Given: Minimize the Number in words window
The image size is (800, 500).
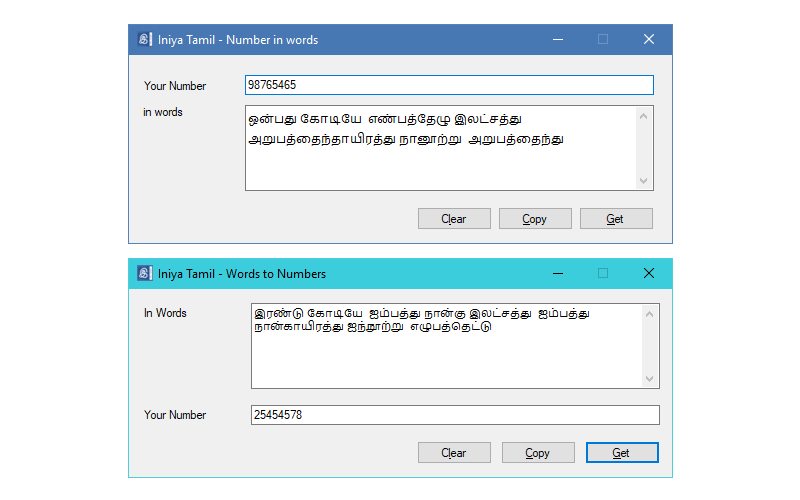Looking at the screenshot, I should click(557, 40).
